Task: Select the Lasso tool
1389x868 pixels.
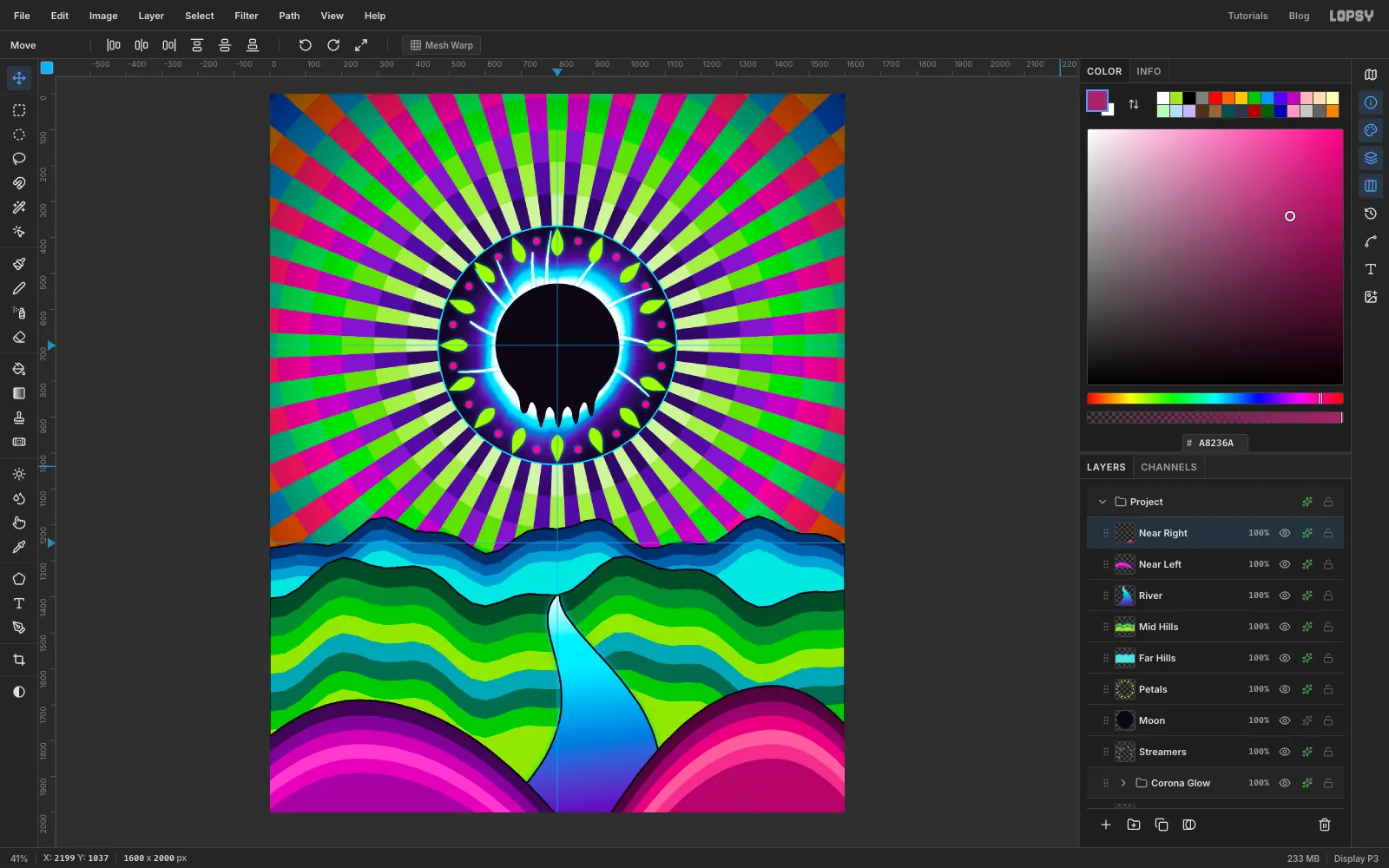Action: [x=19, y=159]
